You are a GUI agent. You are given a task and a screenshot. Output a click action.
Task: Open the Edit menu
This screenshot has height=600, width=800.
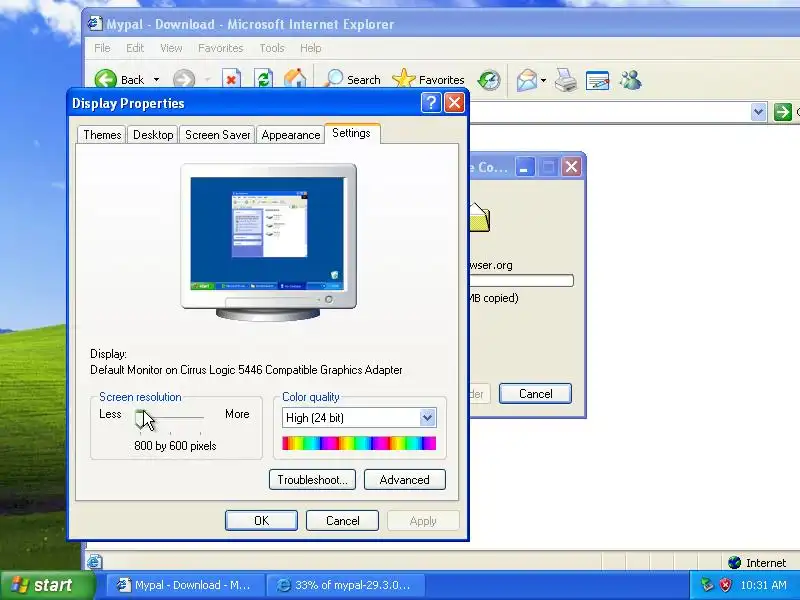coord(135,48)
